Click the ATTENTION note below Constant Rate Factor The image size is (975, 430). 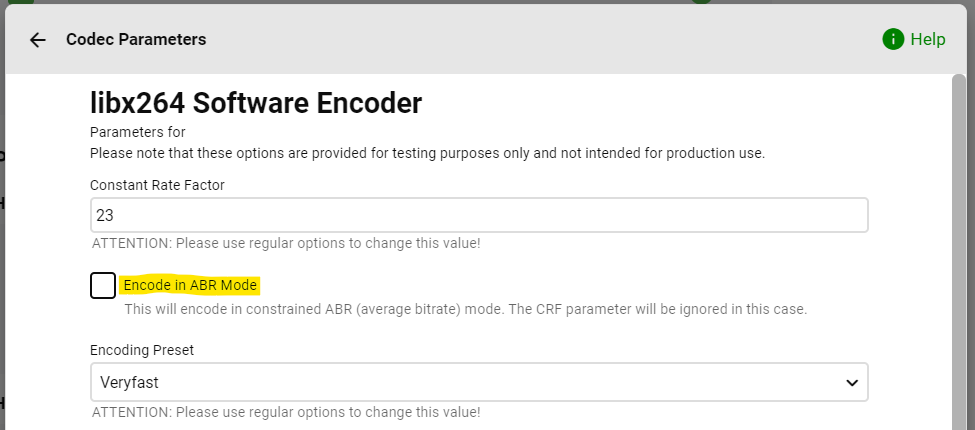286,243
